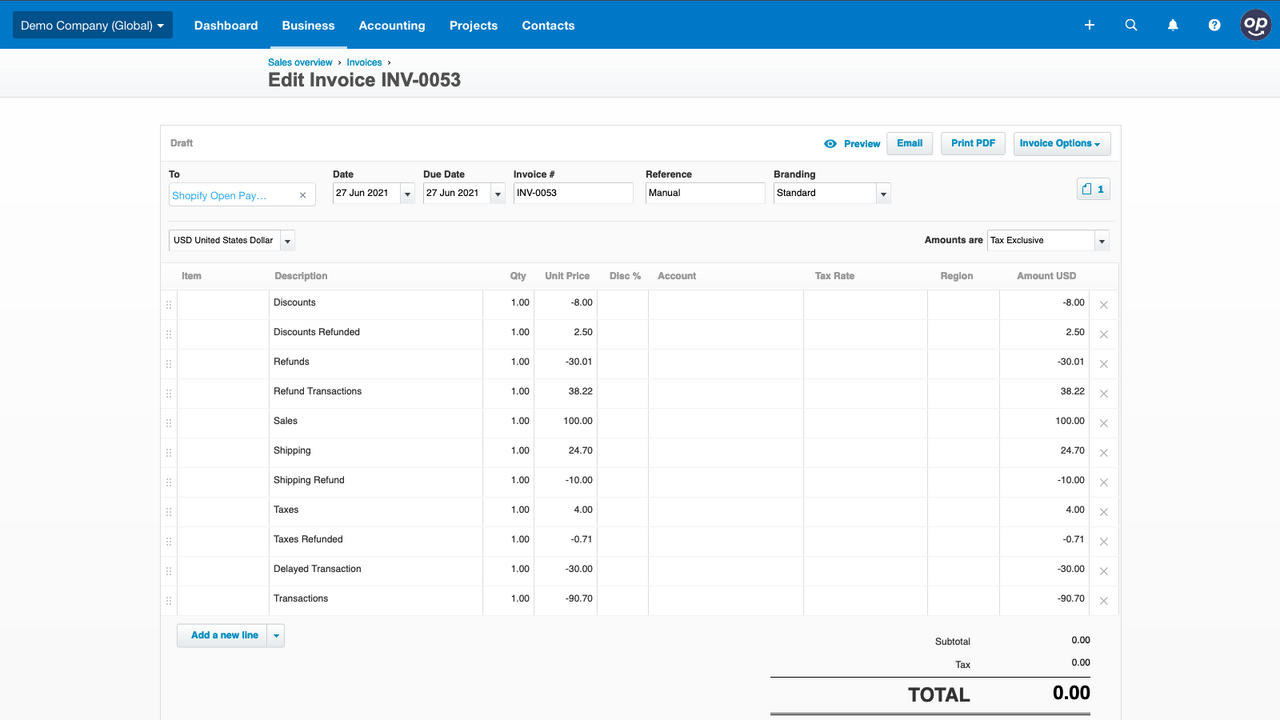The height and width of the screenshot is (720, 1280).
Task: Expand the Add a new line dropdown arrow
Action: click(275, 635)
